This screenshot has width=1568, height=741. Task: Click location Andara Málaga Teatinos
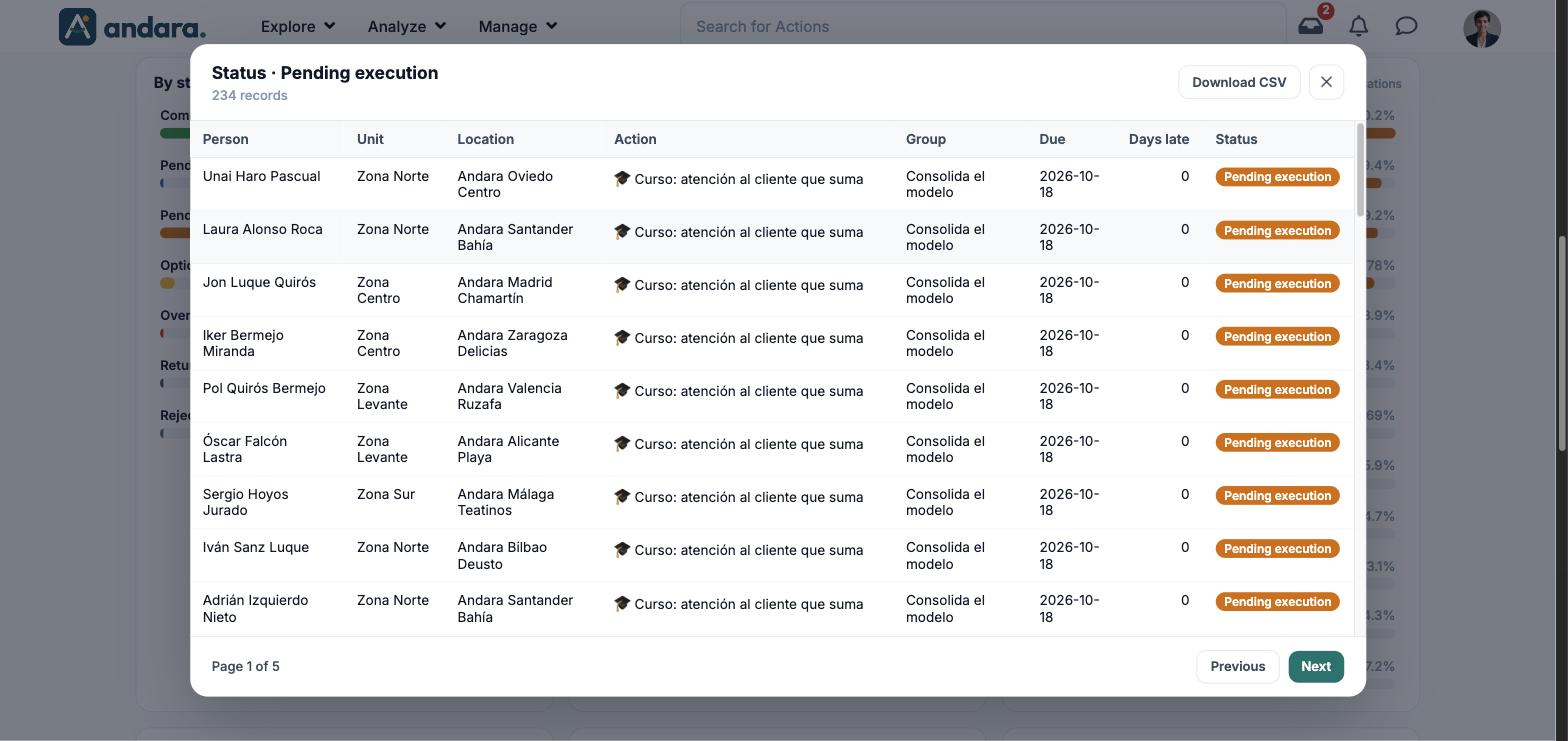(x=505, y=502)
